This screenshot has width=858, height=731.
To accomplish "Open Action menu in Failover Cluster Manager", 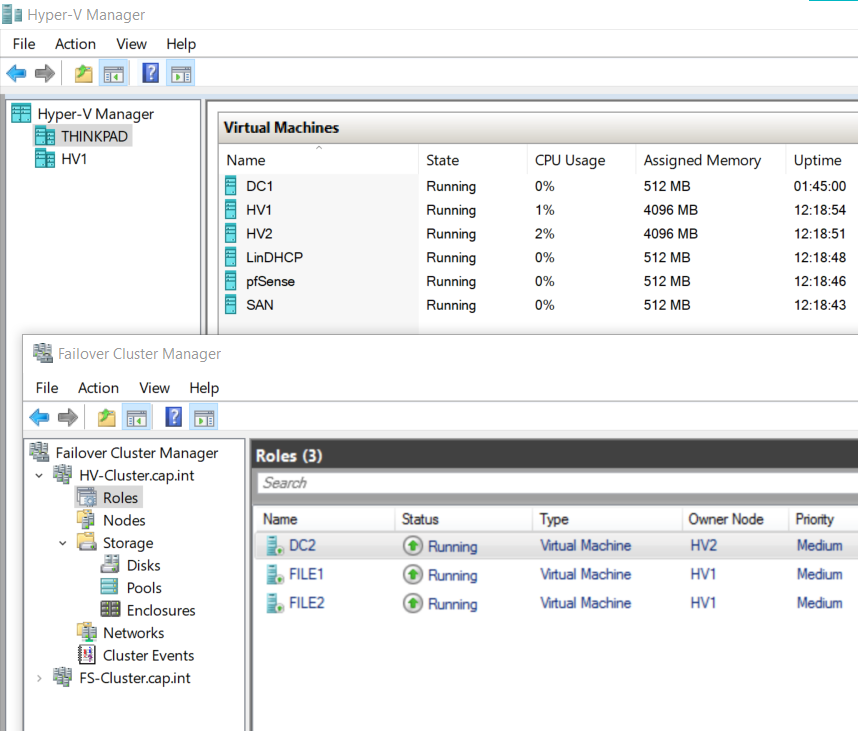I will coord(98,388).
